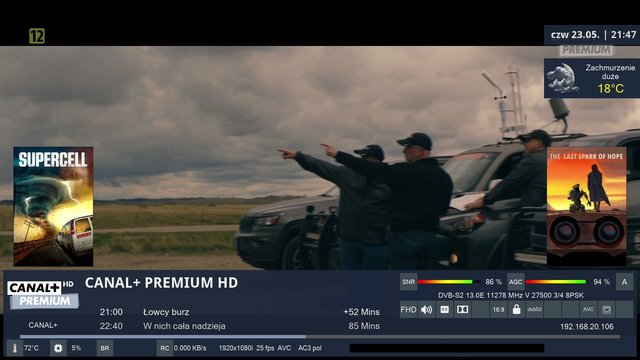The image size is (640, 360).
Task: Click the 22:40 next start time
Action: pos(111,326)
